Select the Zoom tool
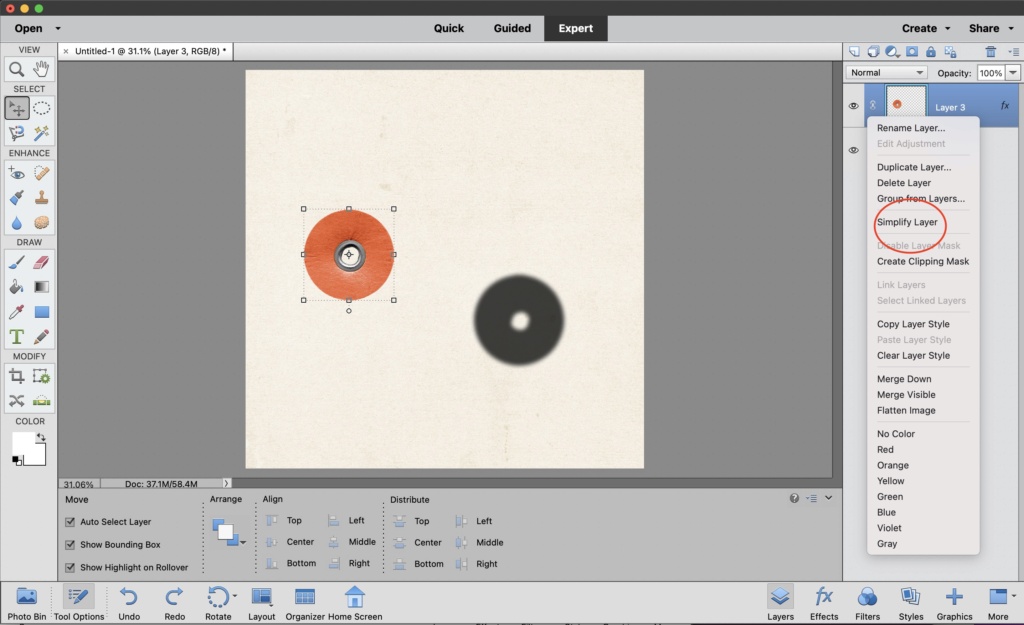The width and height of the screenshot is (1024, 625). pos(16,69)
